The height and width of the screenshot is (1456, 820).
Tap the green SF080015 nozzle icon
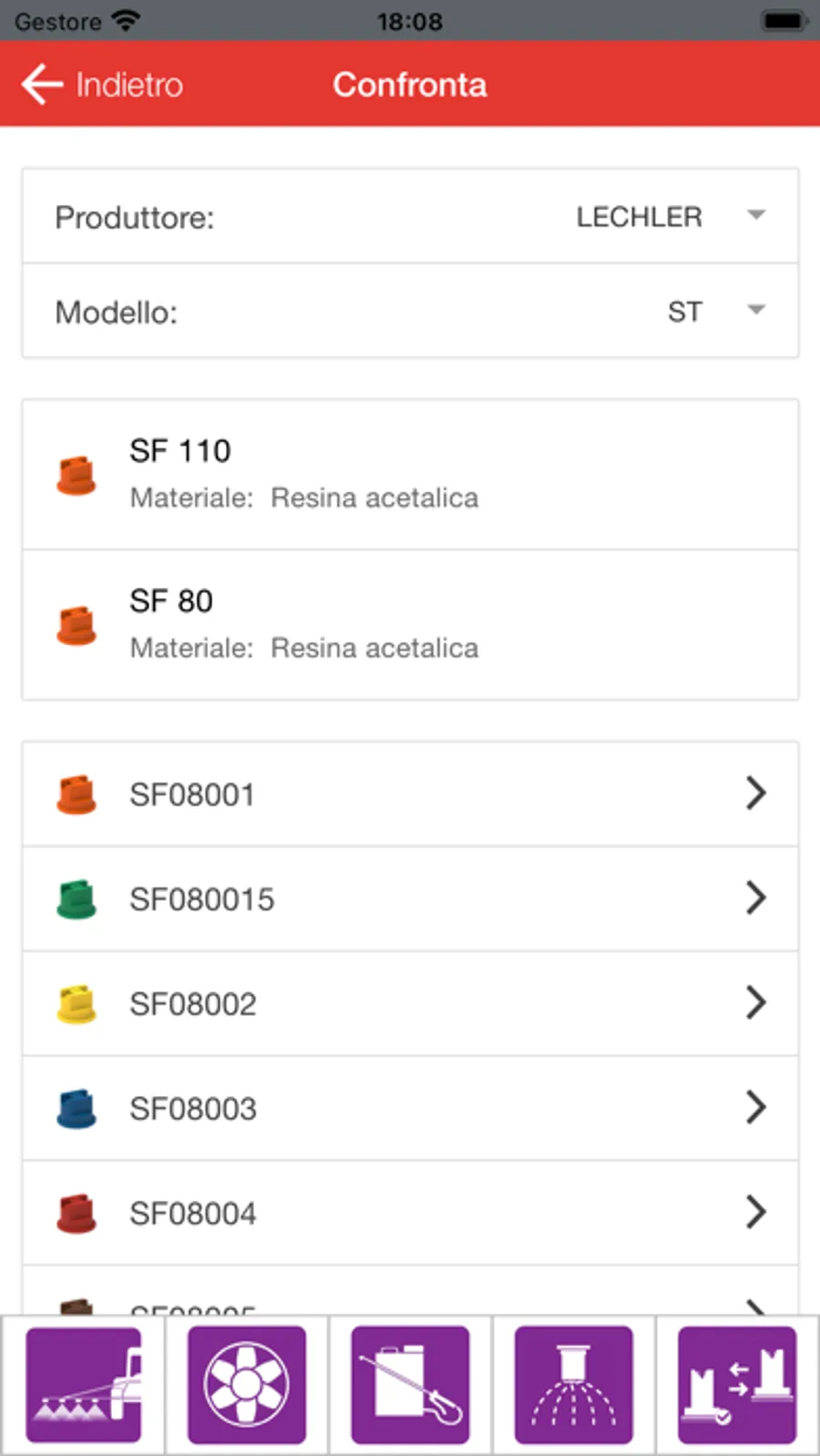coord(77,899)
